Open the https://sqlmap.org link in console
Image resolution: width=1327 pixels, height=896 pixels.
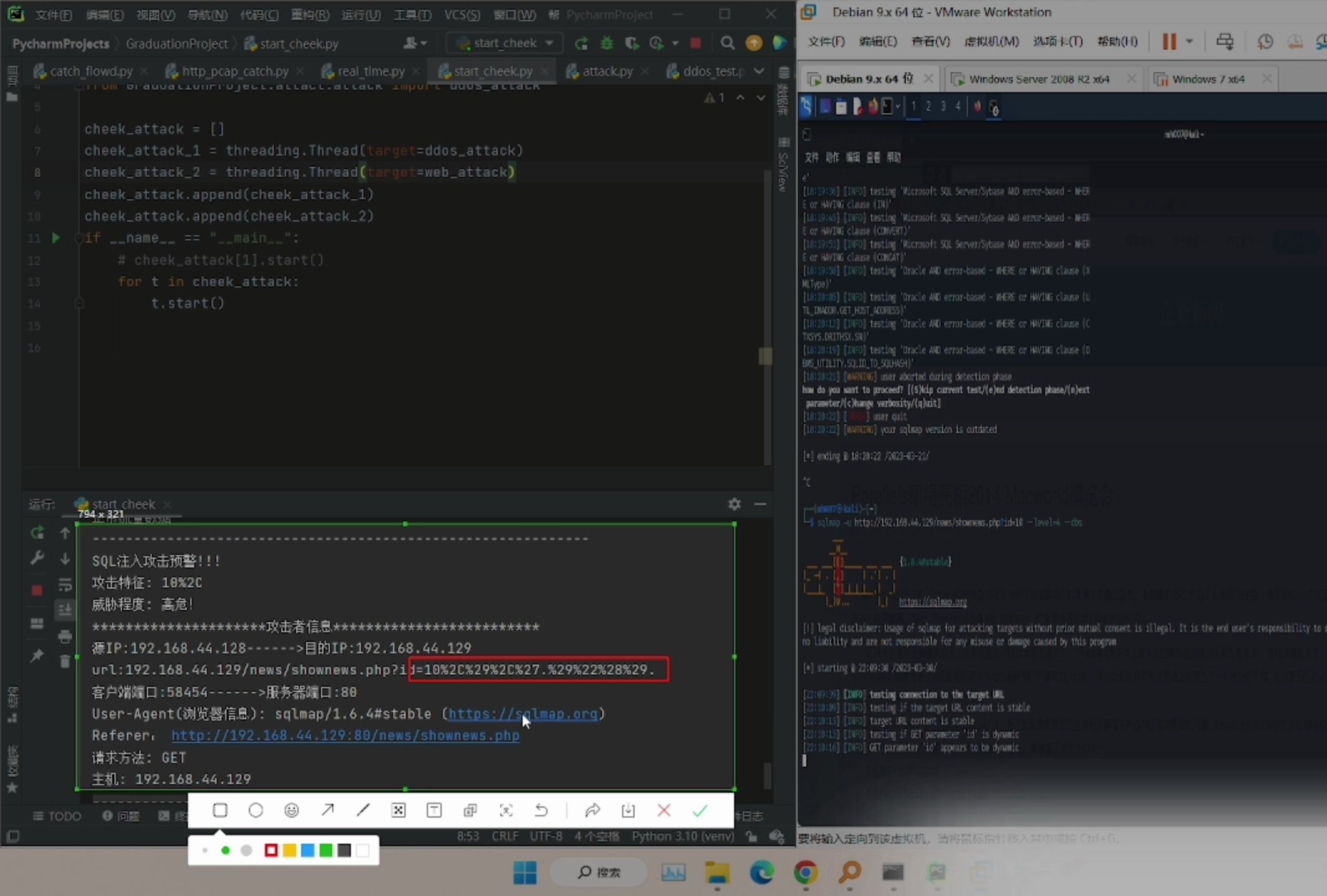[x=523, y=714]
